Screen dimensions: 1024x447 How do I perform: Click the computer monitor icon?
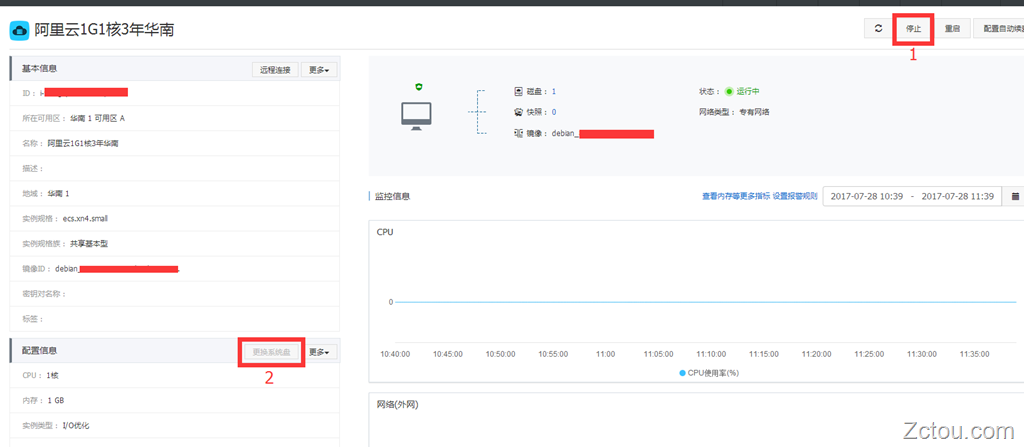(416, 116)
